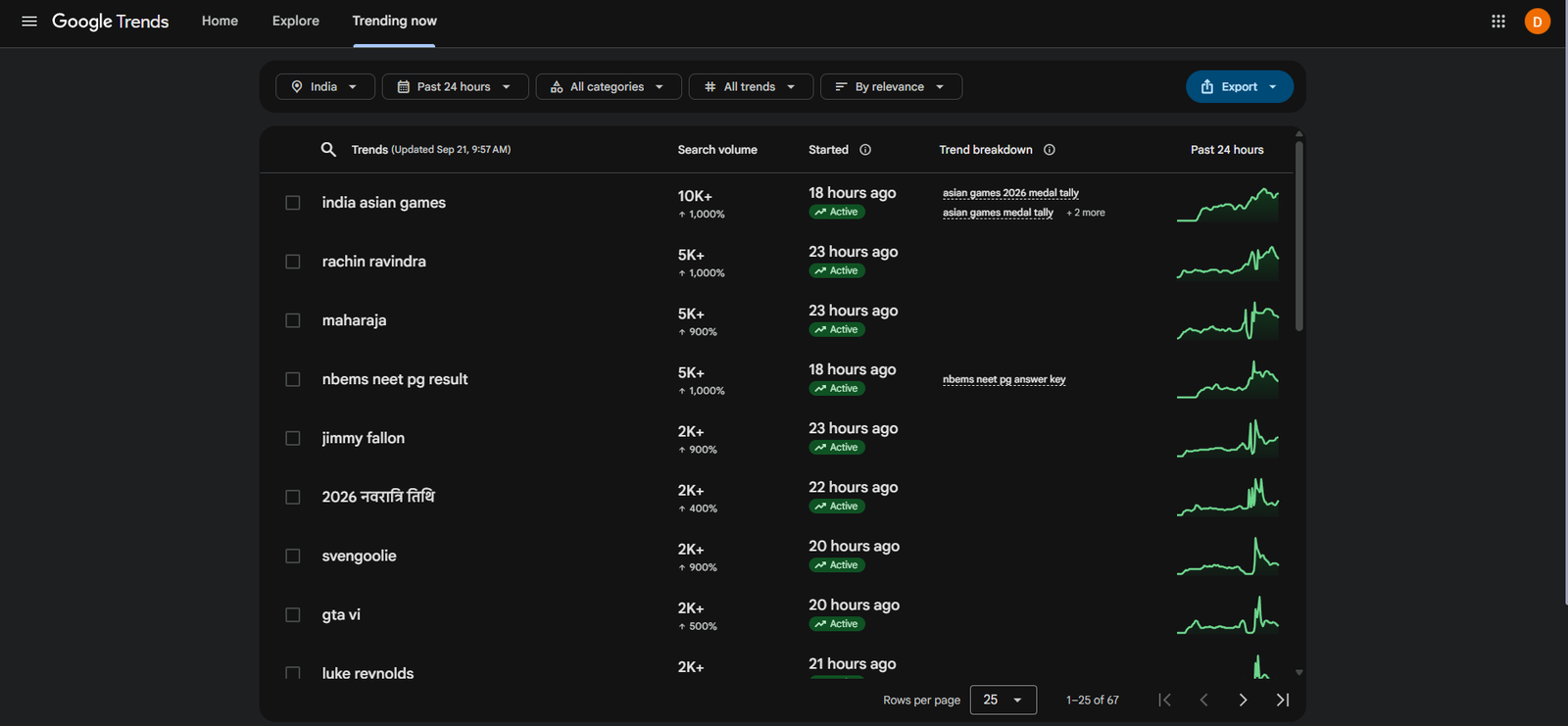This screenshot has height=726, width=1568.
Task: Tick the maharaja row checkbox
Action: 293,320
